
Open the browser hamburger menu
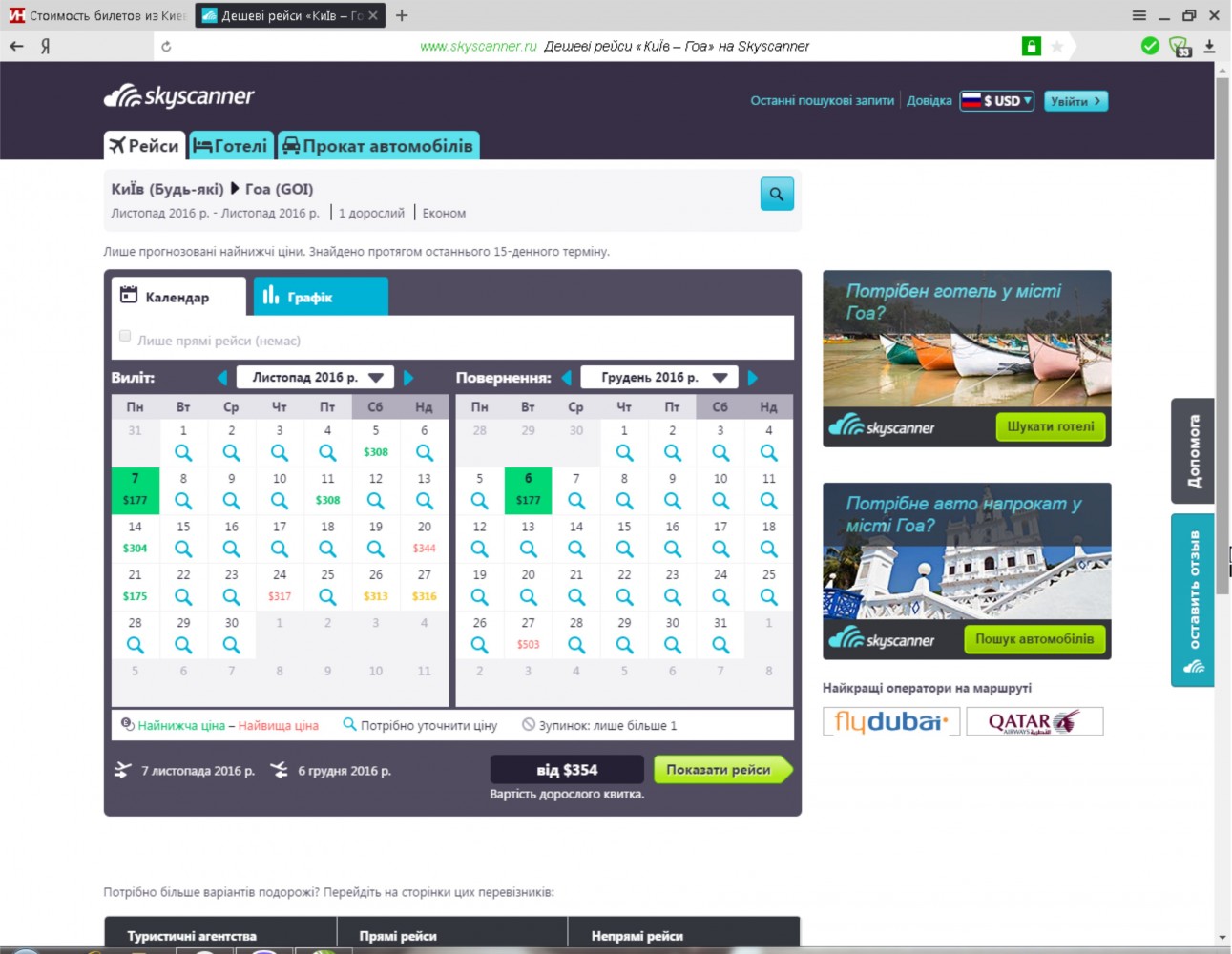point(1139,15)
